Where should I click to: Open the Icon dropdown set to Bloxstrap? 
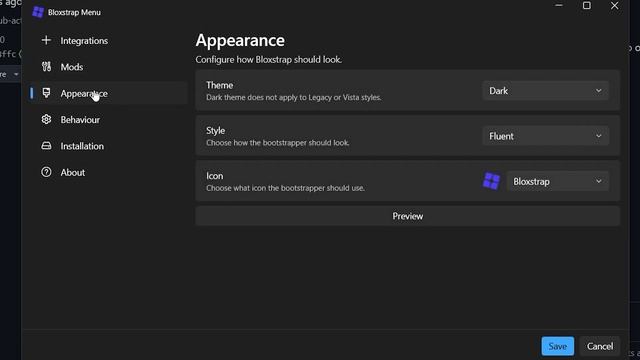pos(558,181)
